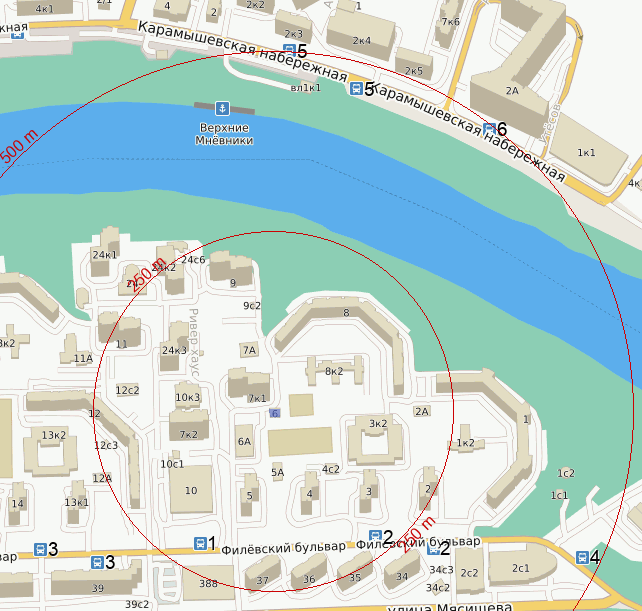Click building 13к2 on the map
This screenshot has width=642, height=611.
53,435
